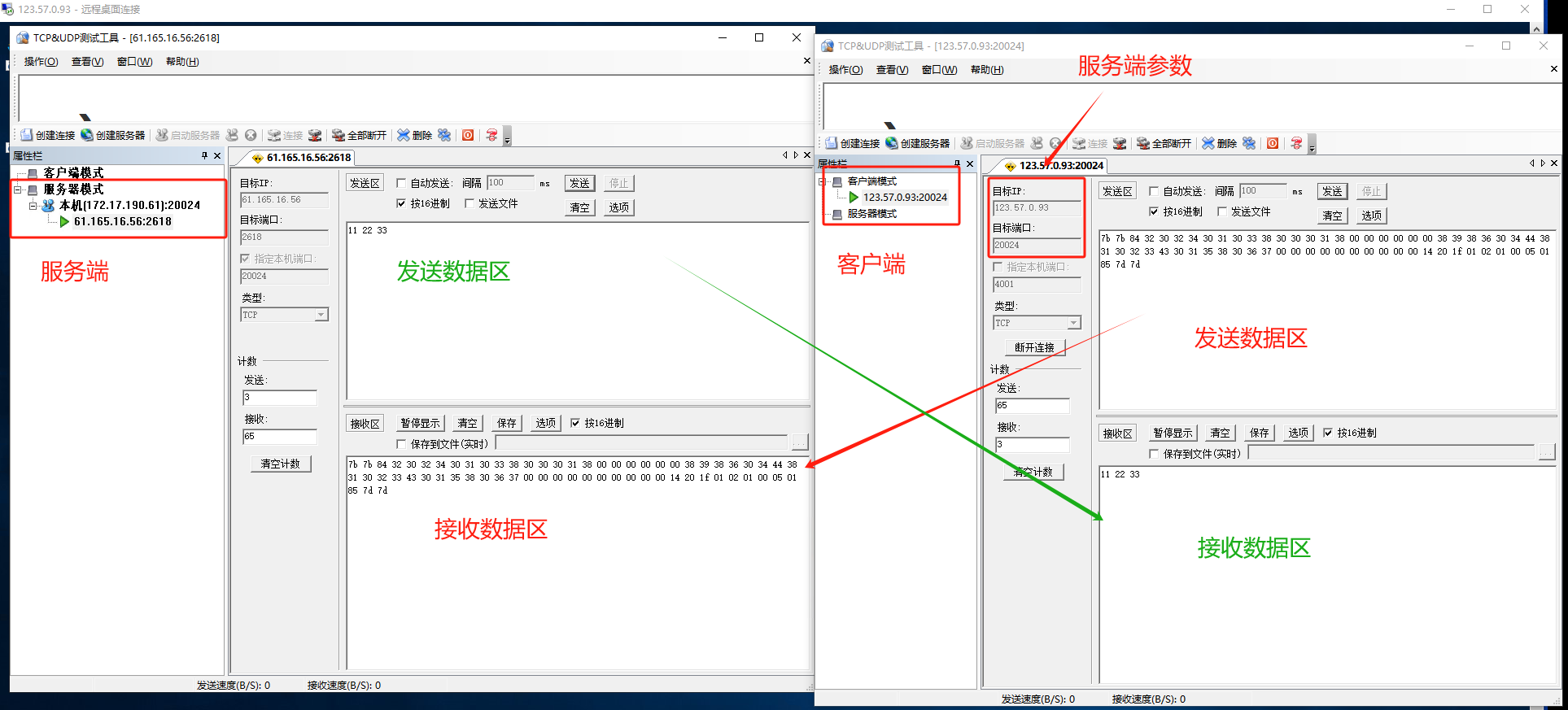Image resolution: width=1568 pixels, height=710 pixels.
Task: Collapse 客户端模式 node containing 123.57.0.93:20024
Action: click(x=822, y=181)
